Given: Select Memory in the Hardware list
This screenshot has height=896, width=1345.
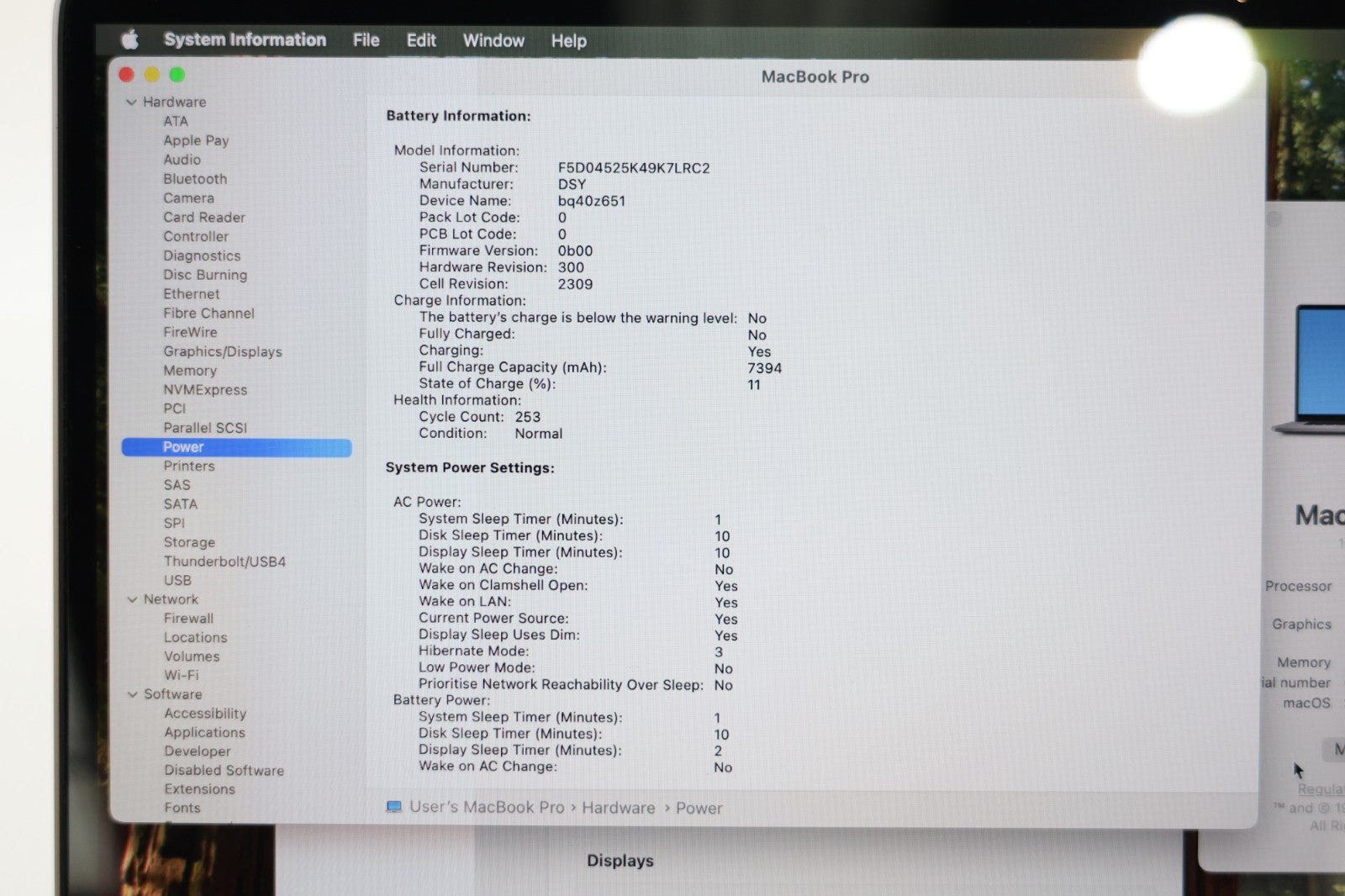Looking at the screenshot, I should click(190, 371).
